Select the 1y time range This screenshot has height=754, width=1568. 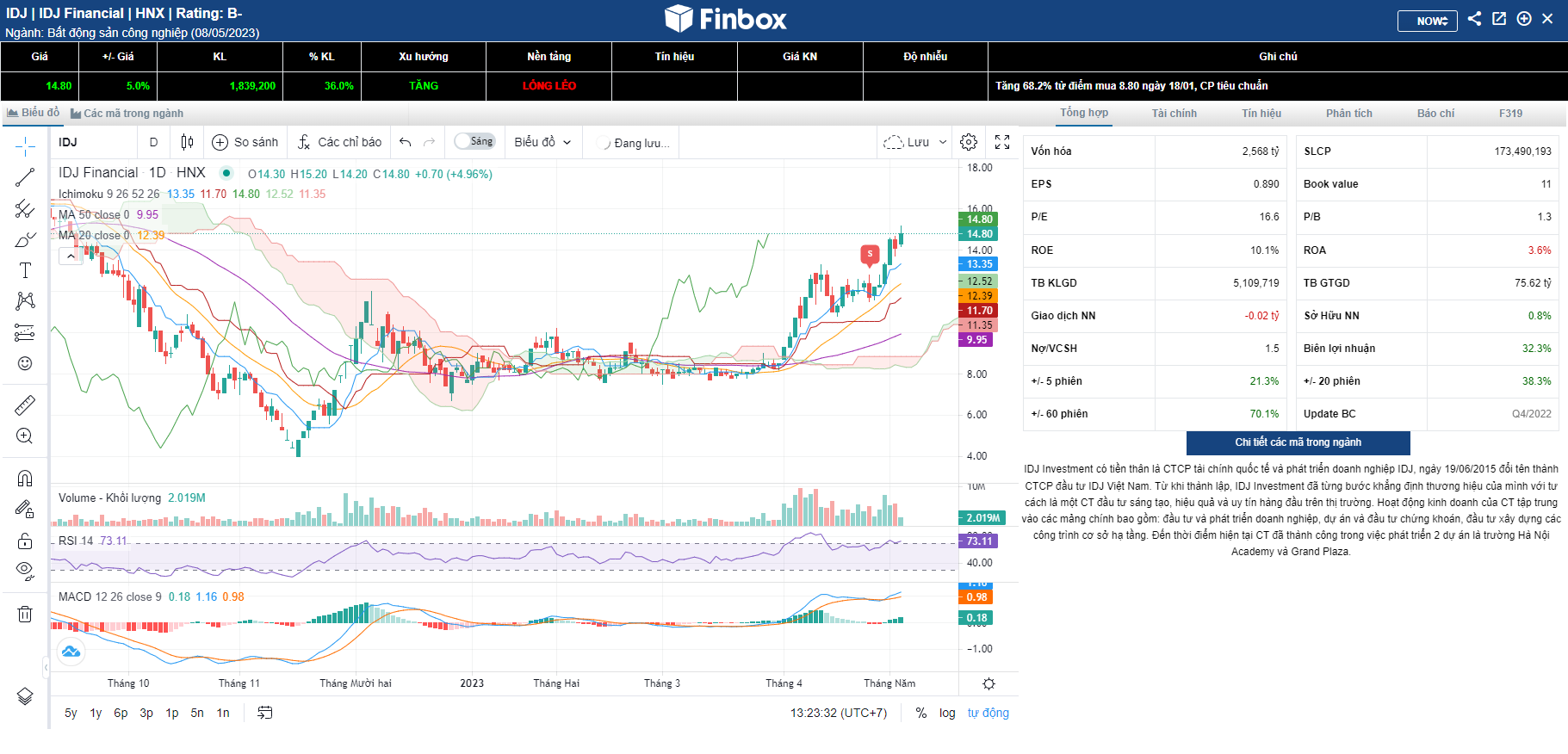[96, 713]
